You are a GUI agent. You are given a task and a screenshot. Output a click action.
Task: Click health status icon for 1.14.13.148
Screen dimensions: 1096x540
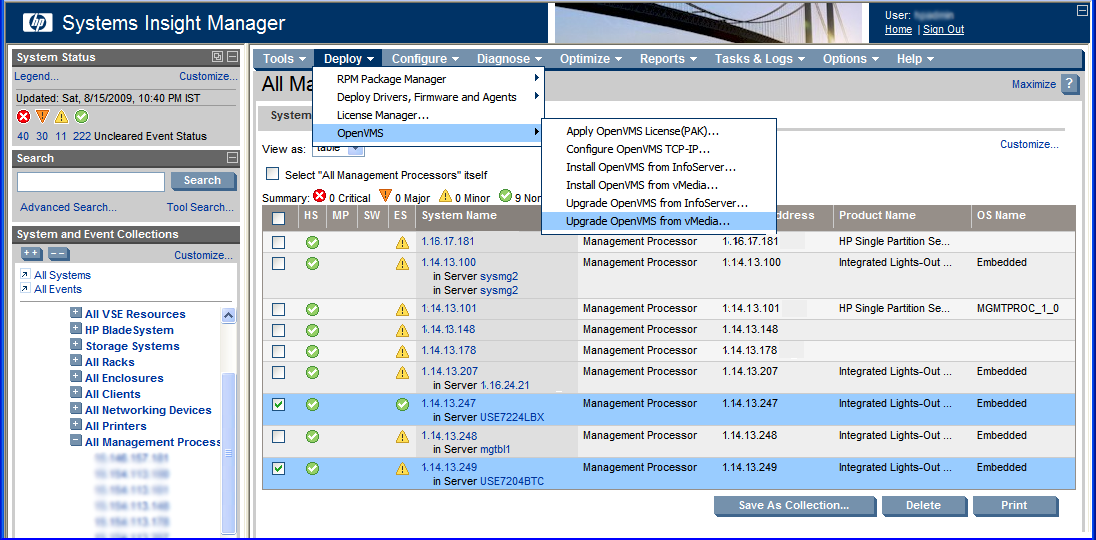click(x=312, y=330)
